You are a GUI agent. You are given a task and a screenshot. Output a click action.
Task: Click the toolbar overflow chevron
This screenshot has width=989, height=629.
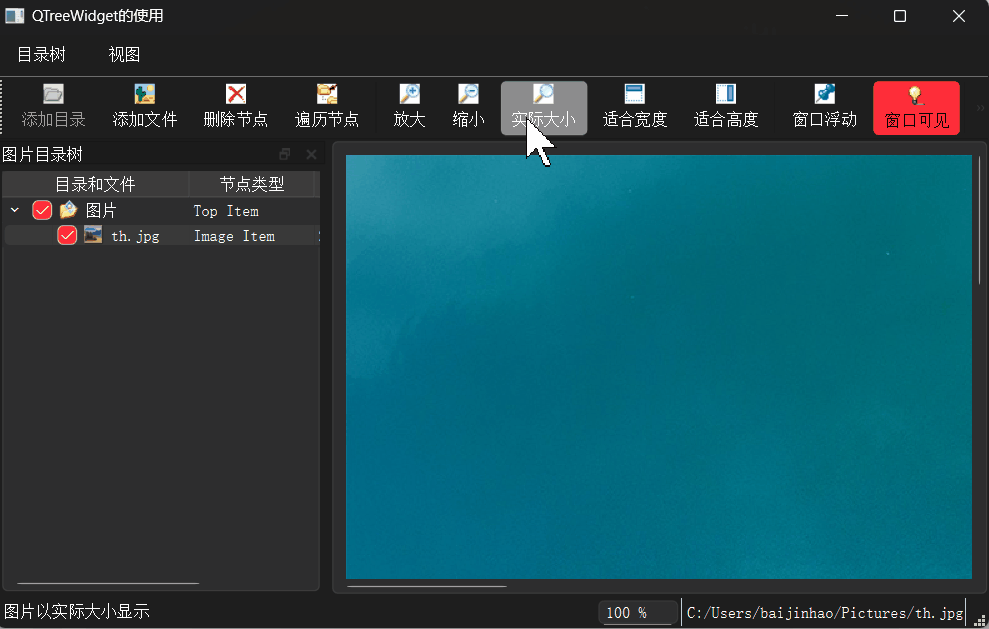(x=980, y=108)
